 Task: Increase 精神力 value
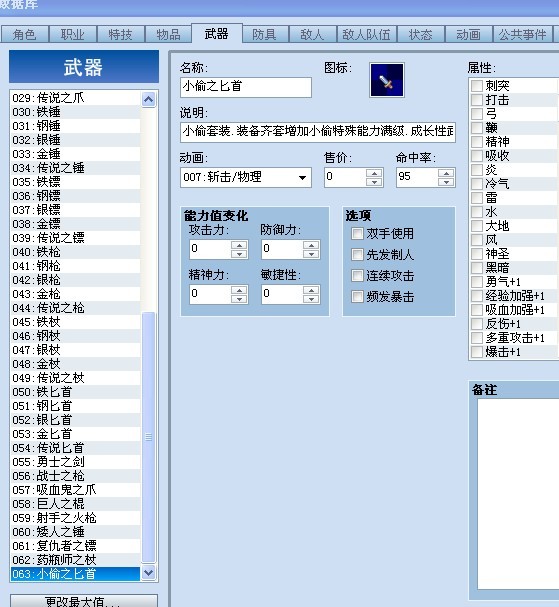(x=239, y=290)
